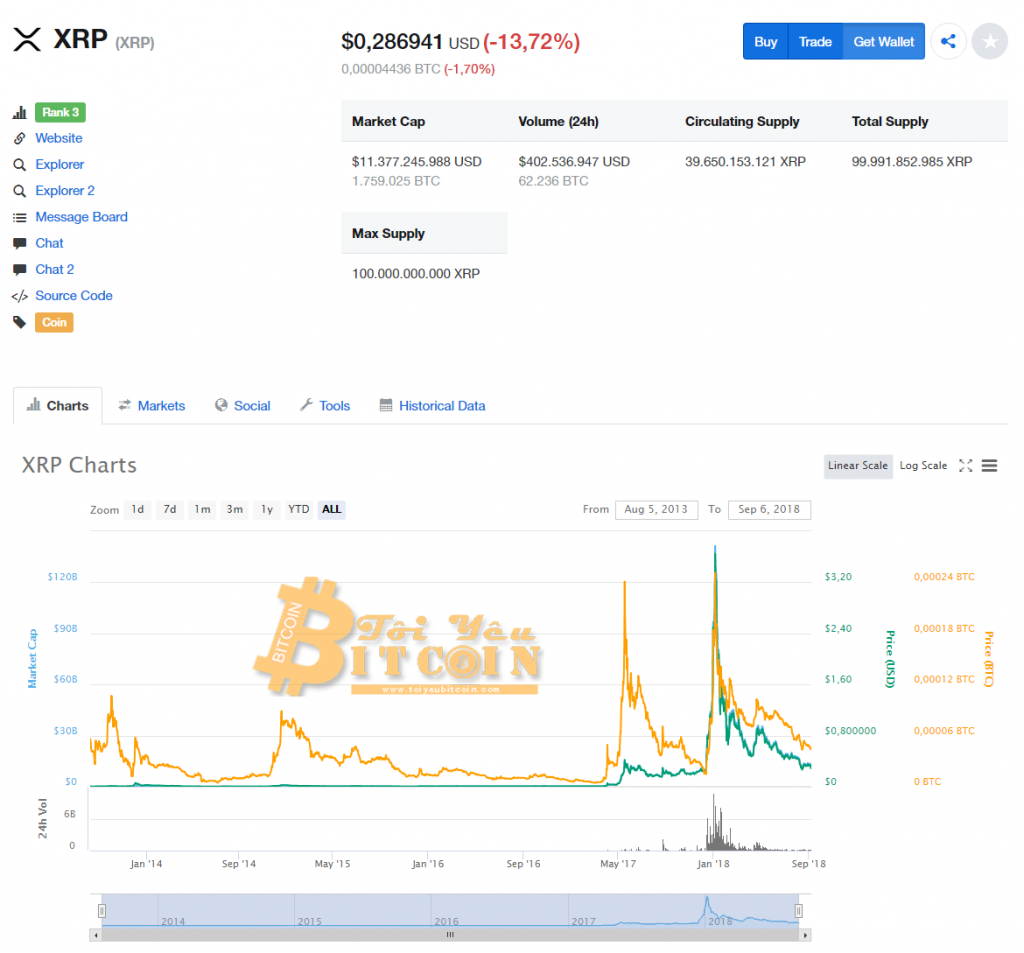Screen dimensions: 1024x953
Task: Set chart zoom to 3m
Action: pos(234,509)
